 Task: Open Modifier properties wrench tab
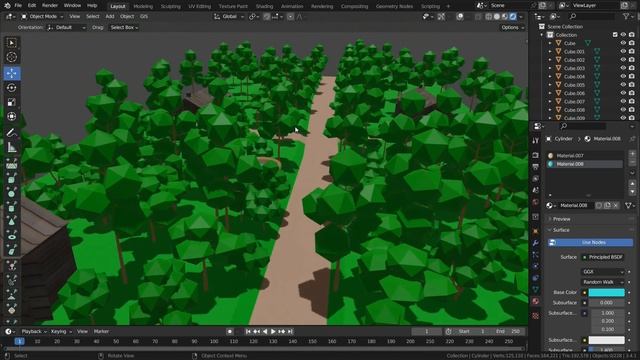pos(536,243)
